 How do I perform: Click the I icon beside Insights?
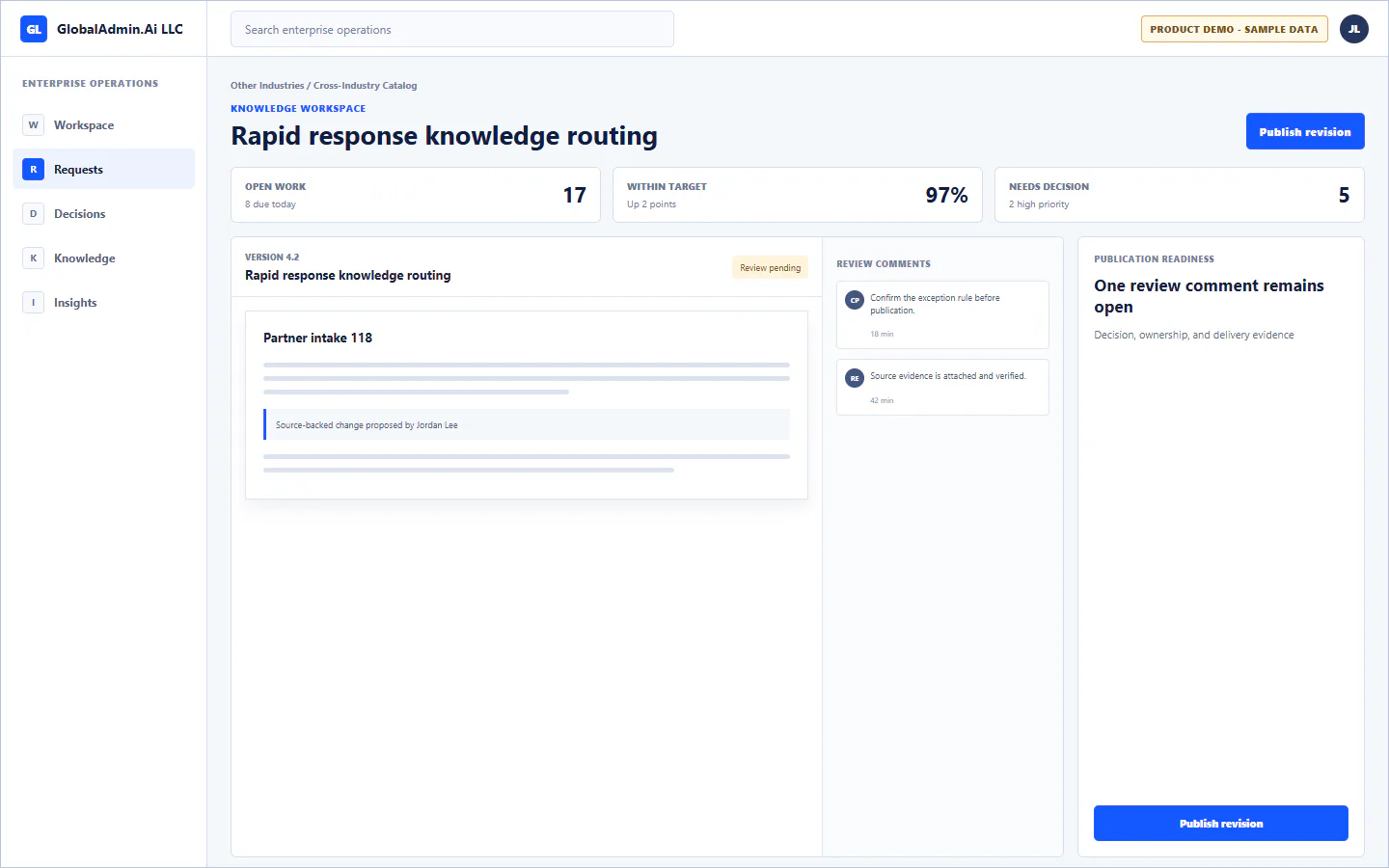[34, 303]
